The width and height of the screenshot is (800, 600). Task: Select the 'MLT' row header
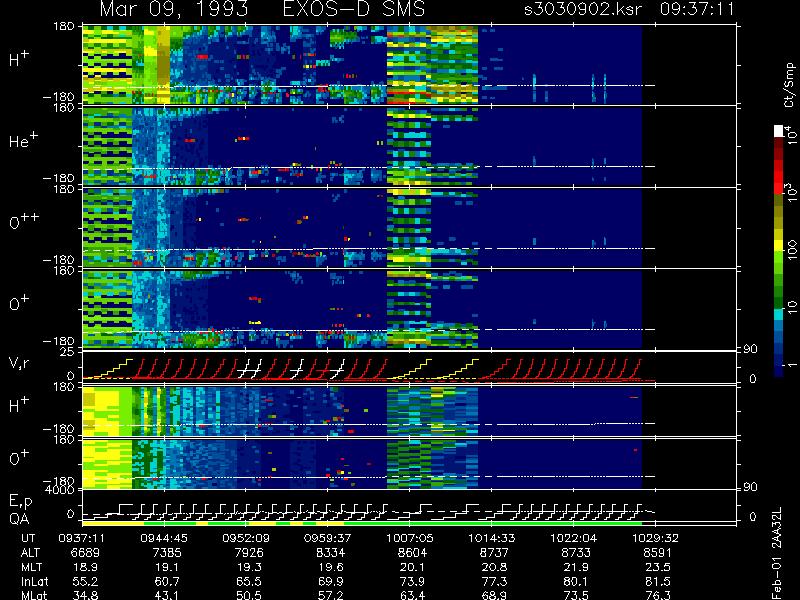pos(32,567)
